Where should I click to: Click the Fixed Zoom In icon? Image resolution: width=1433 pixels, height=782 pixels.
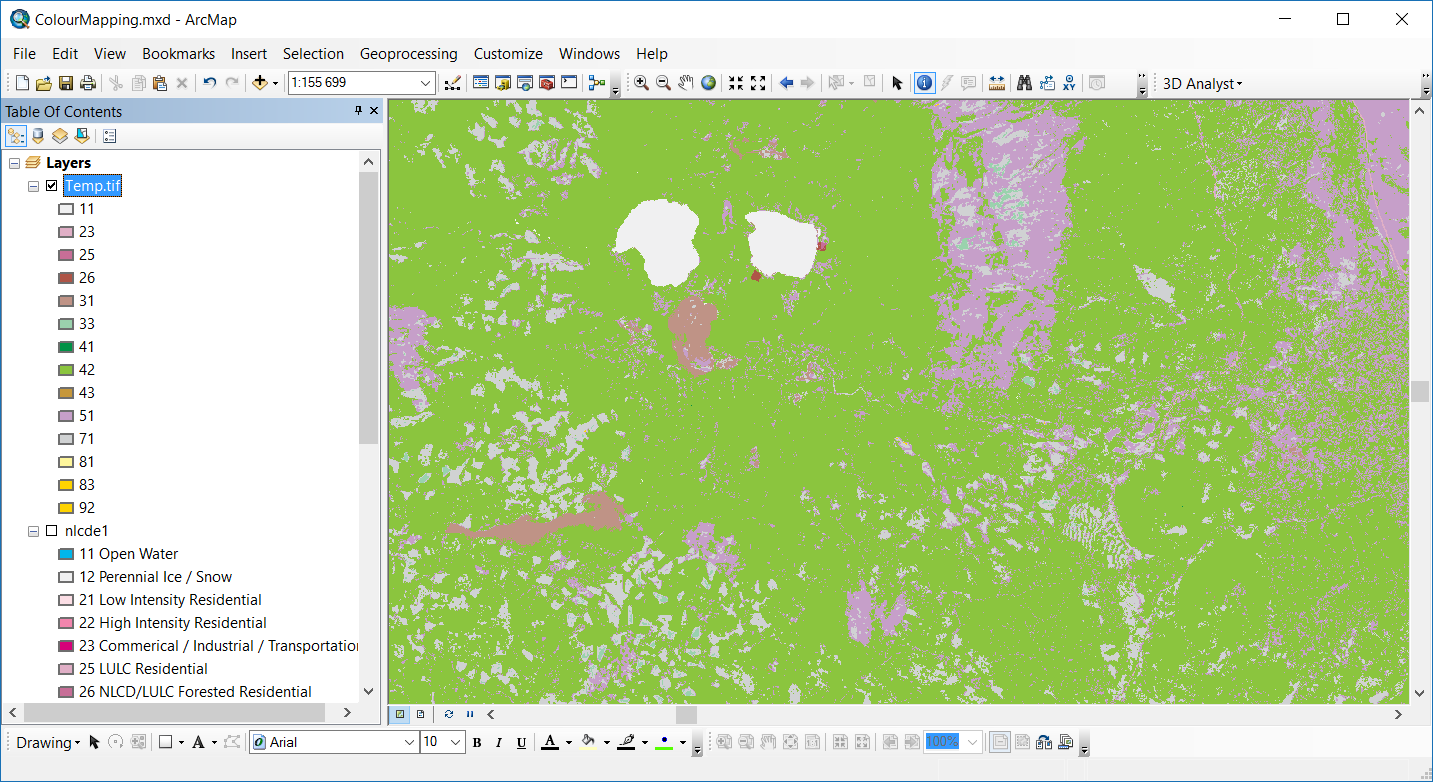[736, 83]
